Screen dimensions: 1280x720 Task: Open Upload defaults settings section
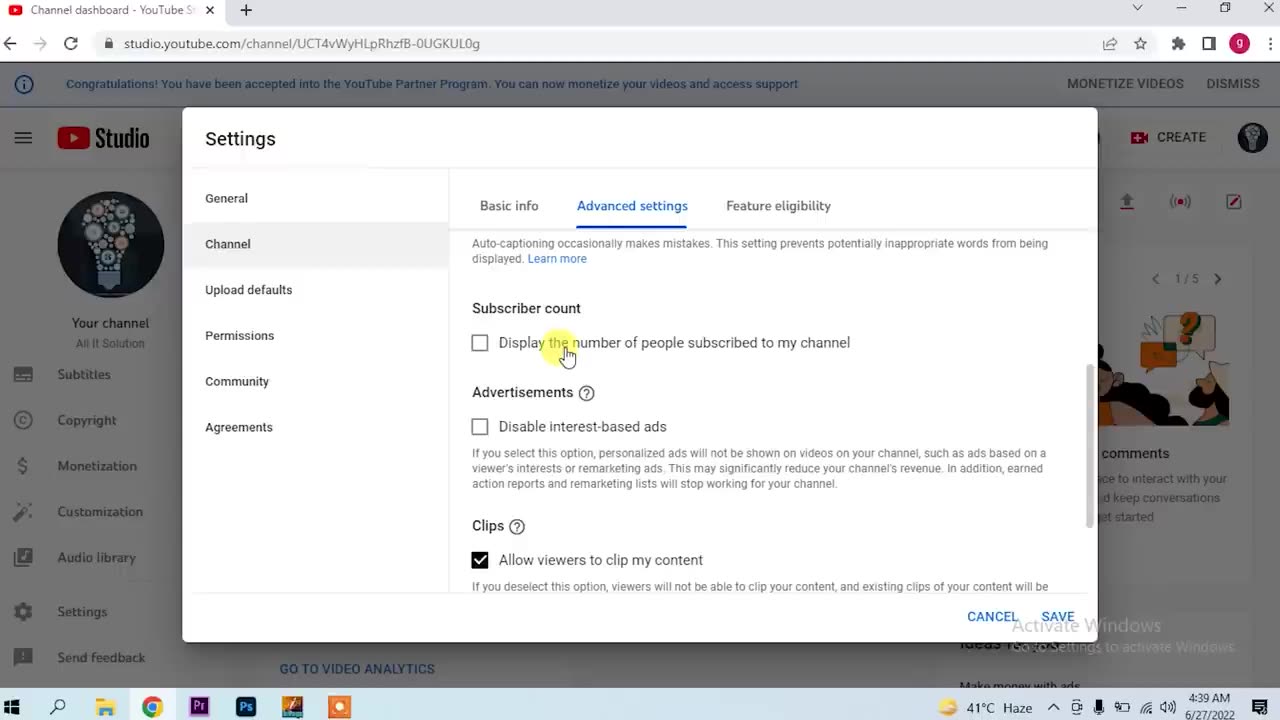click(315, 290)
